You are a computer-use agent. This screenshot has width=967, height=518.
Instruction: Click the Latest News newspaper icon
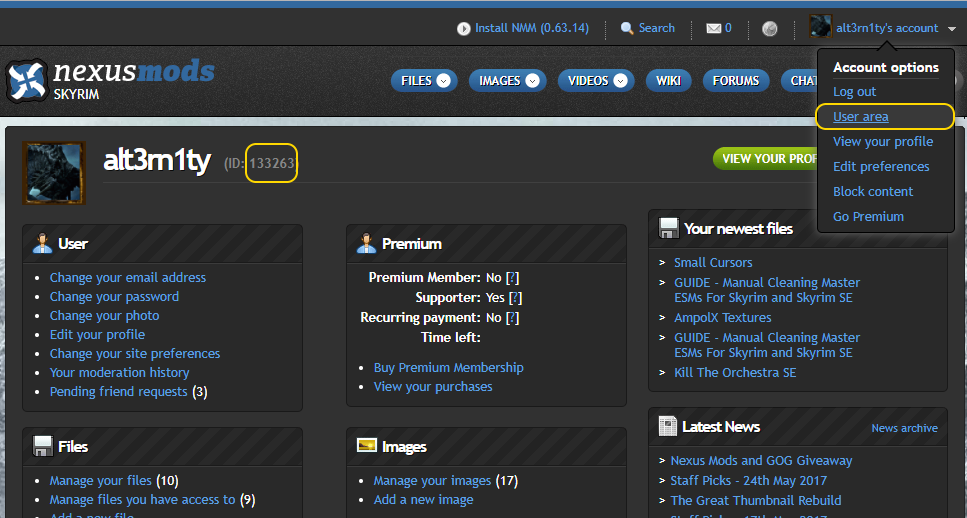(668, 426)
